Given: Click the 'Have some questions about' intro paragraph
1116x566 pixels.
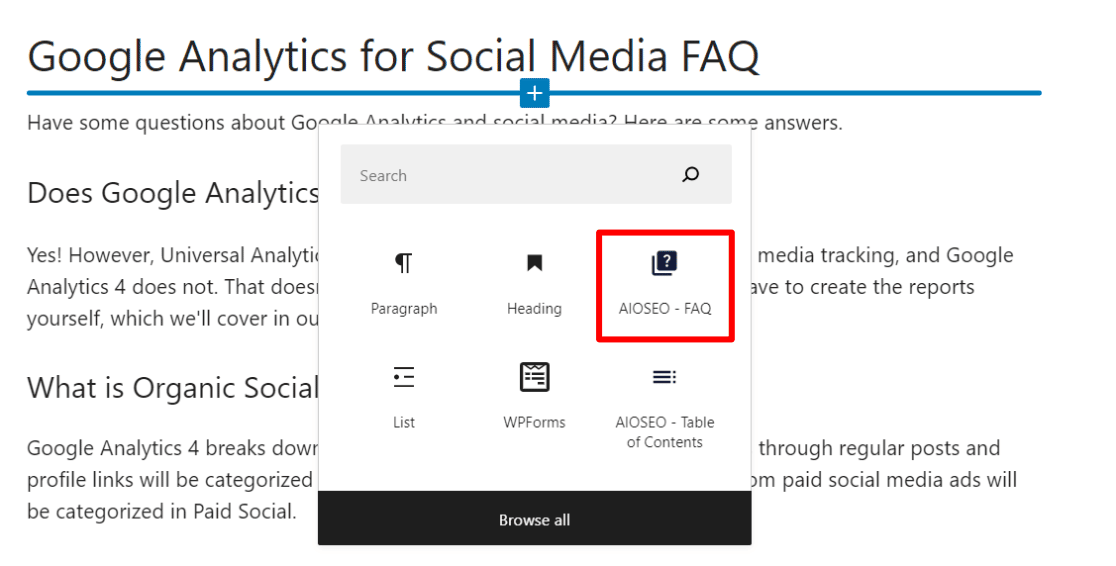Looking at the screenshot, I should (x=160, y=123).
